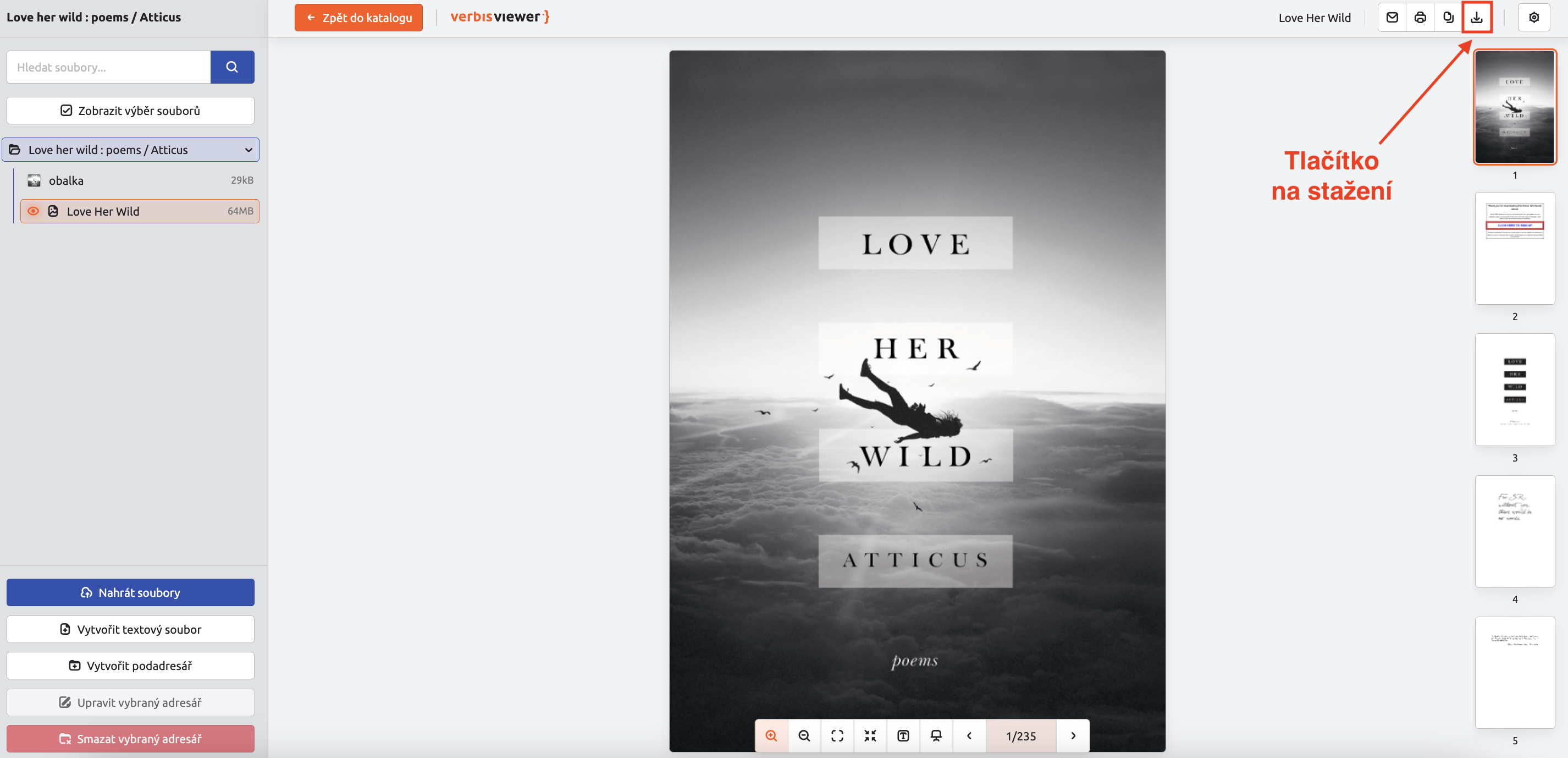
Task: Click the text mode T icon
Action: coord(903,735)
